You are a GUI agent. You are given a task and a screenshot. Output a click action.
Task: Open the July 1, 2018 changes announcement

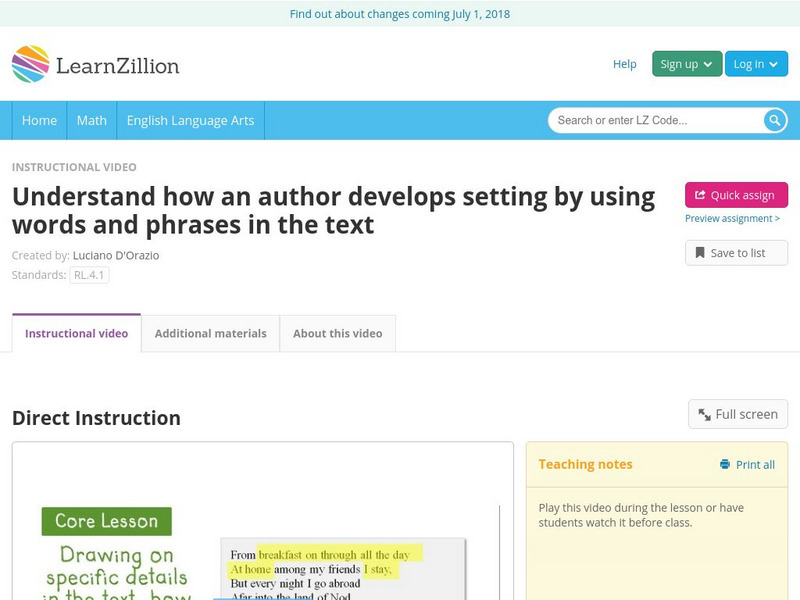pos(400,14)
